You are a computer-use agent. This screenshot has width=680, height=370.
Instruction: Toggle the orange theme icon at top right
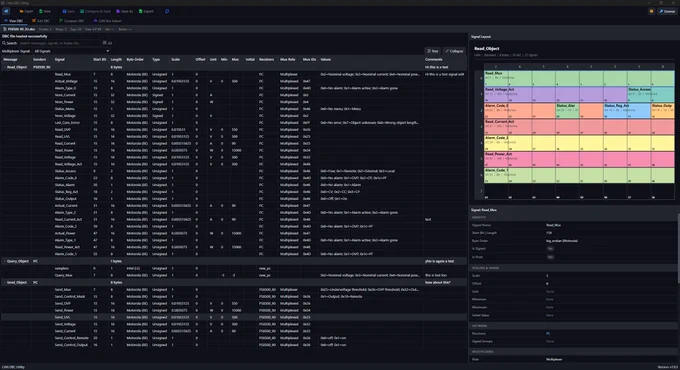[x=651, y=11]
